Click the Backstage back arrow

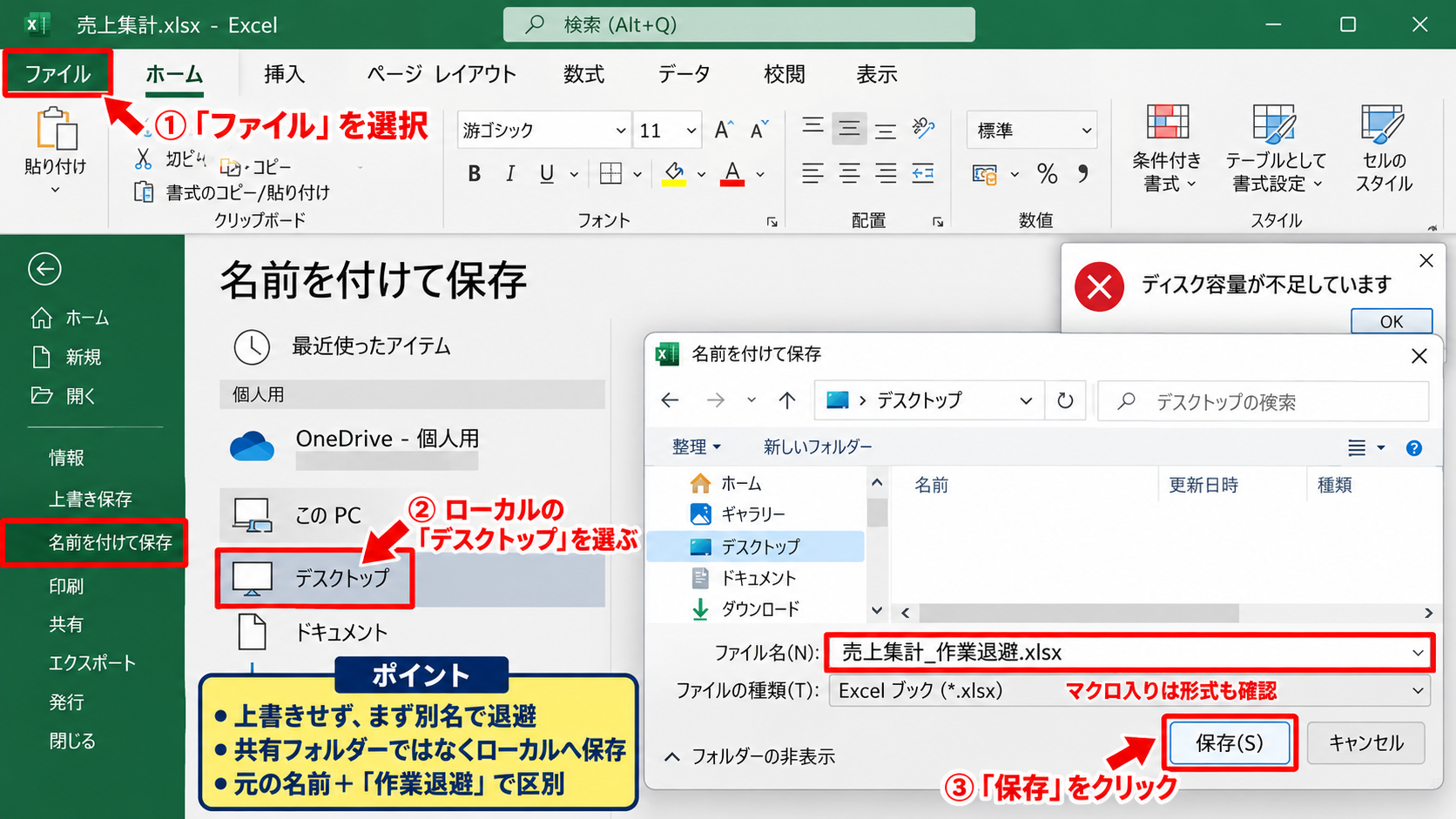(44, 269)
